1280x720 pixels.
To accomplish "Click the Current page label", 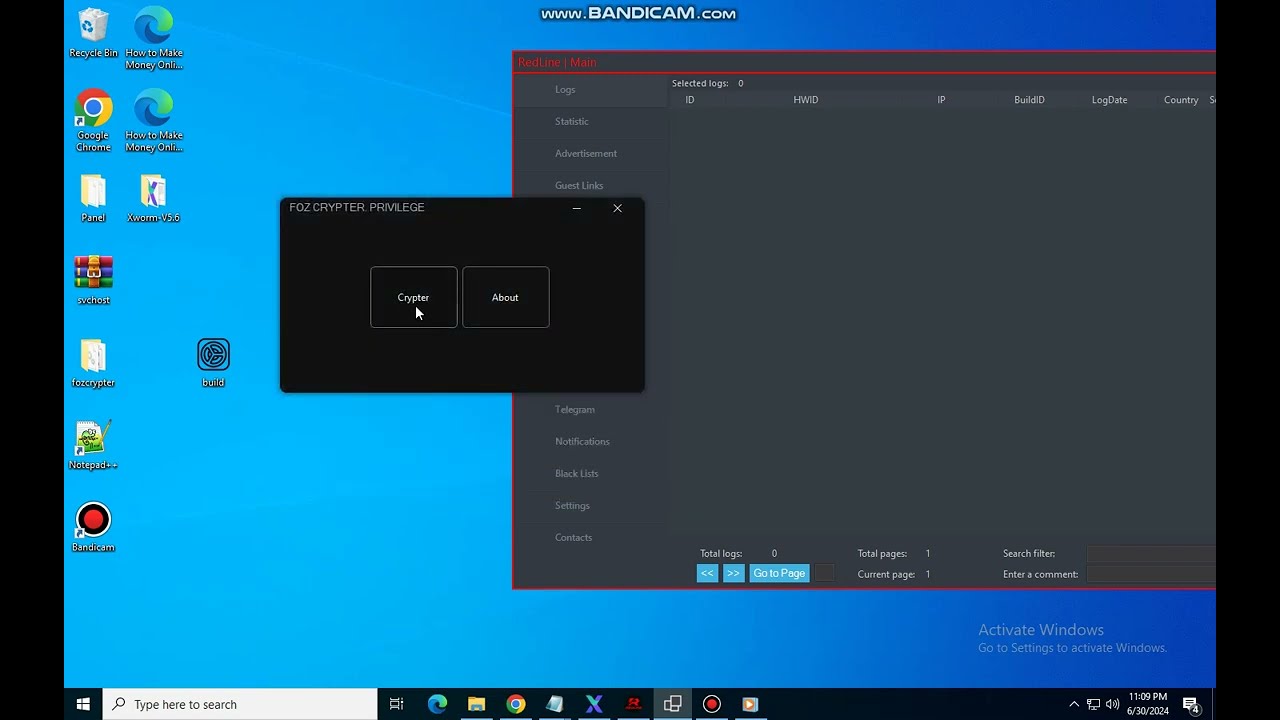I will [x=886, y=574].
